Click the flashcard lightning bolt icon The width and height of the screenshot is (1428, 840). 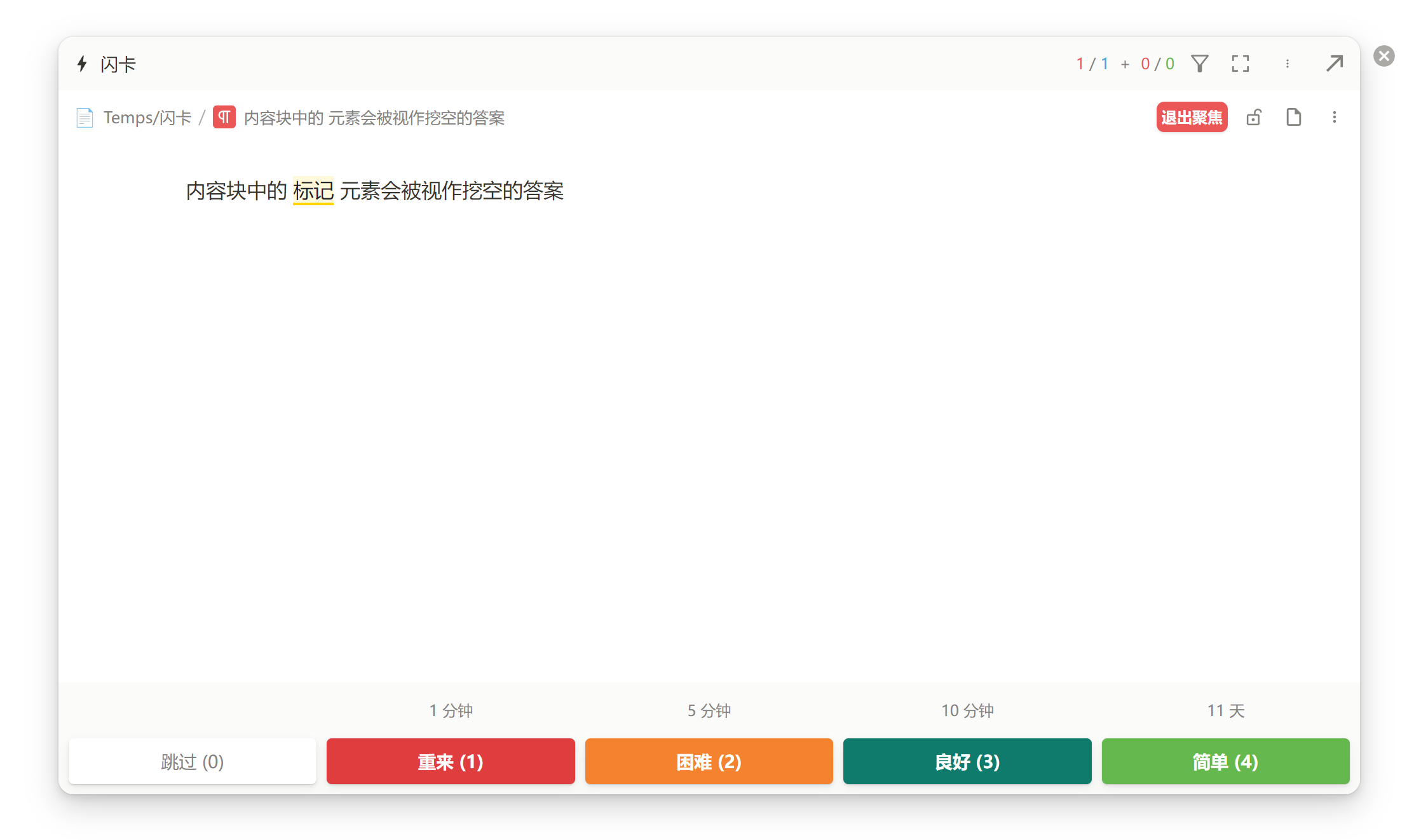pos(82,64)
